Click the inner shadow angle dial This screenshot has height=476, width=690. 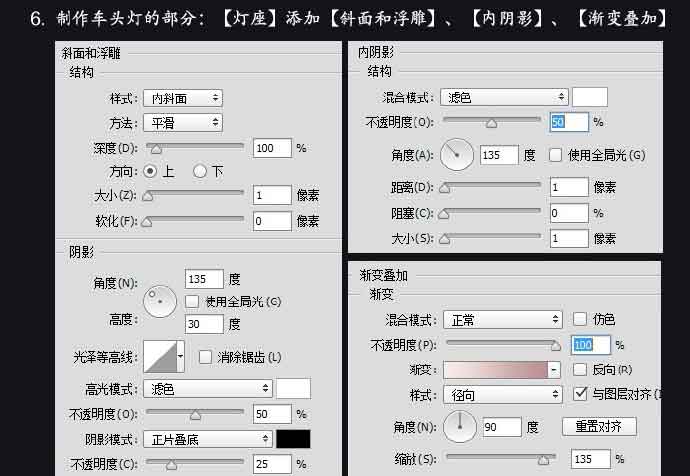coord(457,155)
